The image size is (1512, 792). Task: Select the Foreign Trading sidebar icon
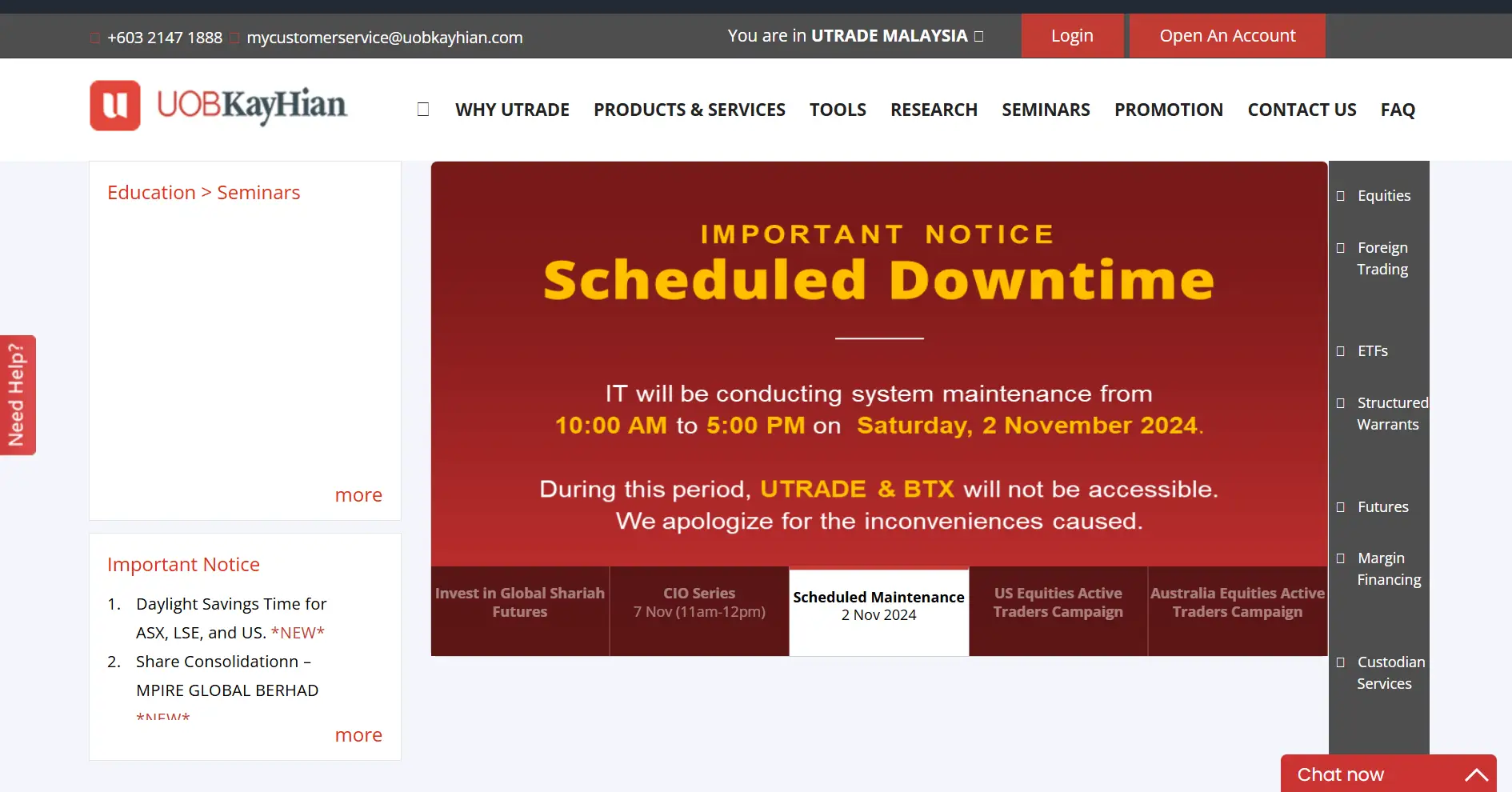point(1340,248)
